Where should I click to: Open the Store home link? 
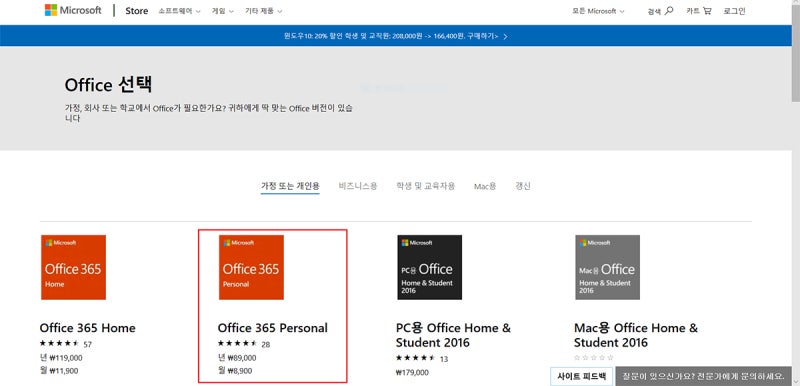coord(137,11)
